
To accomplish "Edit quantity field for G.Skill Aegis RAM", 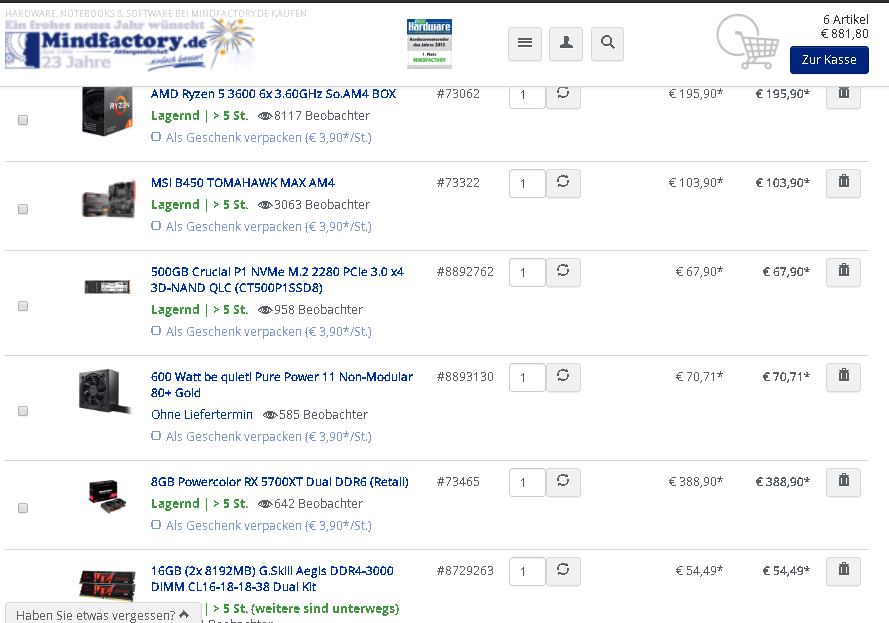I will point(527,572).
